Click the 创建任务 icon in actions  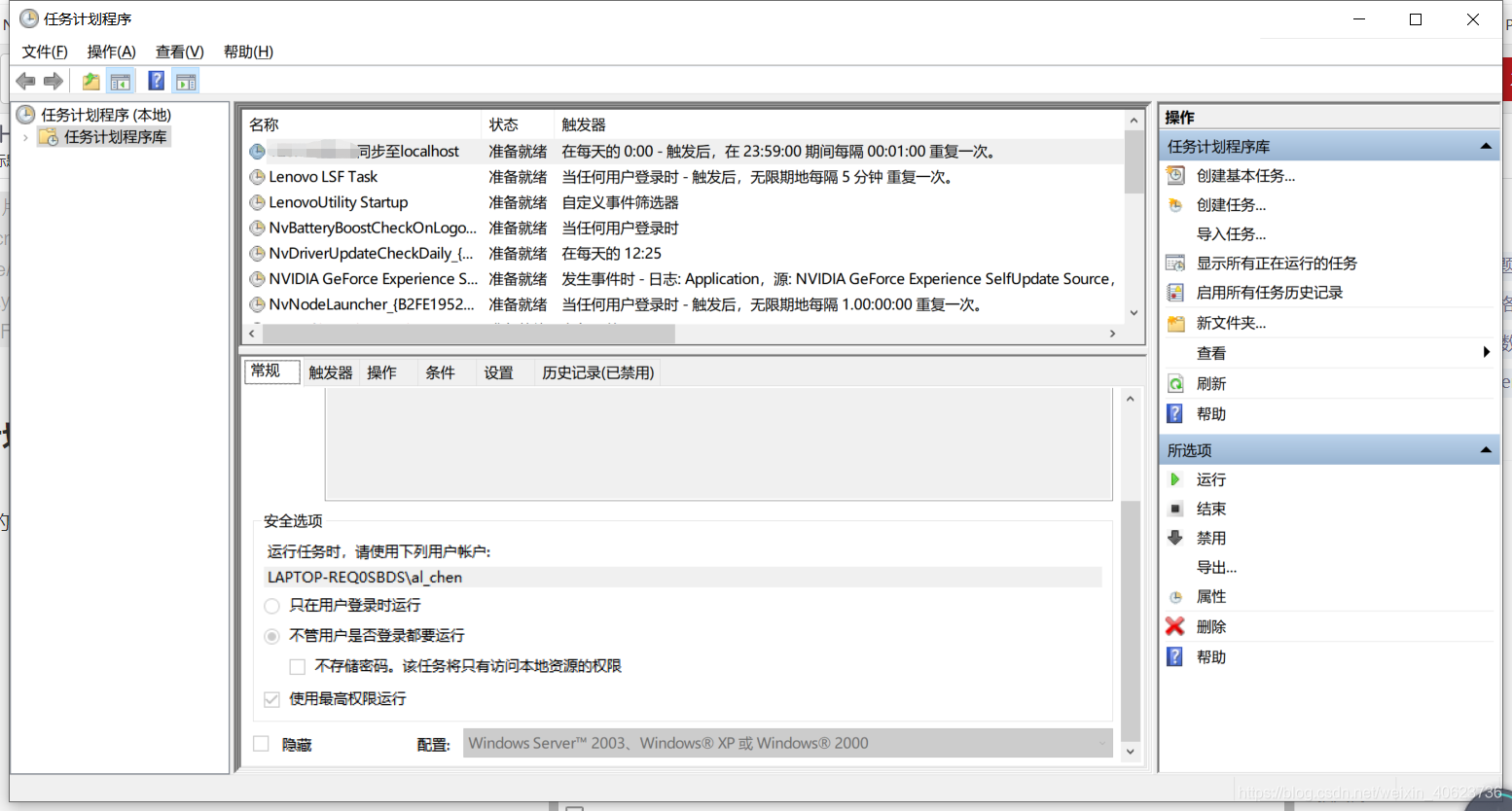[x=1175, y=205]
